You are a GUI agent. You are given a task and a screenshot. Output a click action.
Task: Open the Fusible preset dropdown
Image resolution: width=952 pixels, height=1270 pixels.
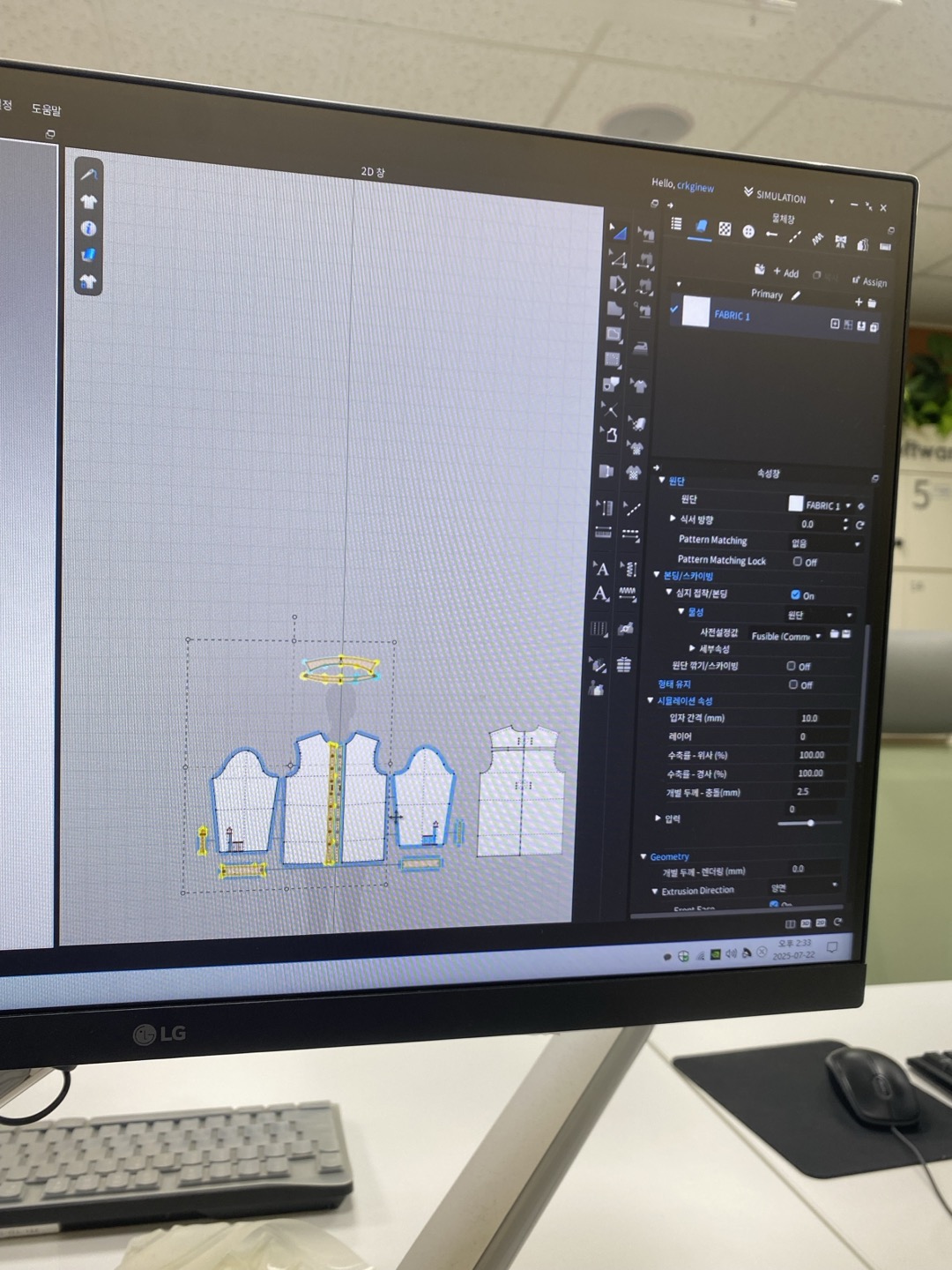click(x=785, y=635)
